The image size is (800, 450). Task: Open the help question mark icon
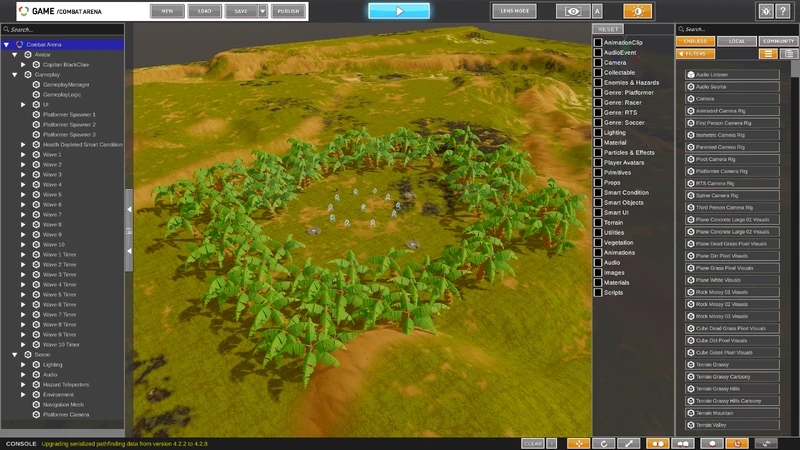pyautogui.click(x=783, y=11)
